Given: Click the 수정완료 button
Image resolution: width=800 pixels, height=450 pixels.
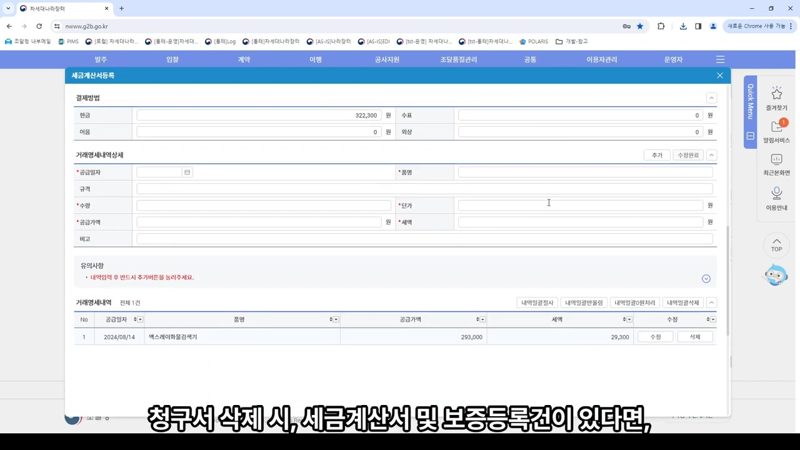Looking at the screenshot, I should 687,155.
